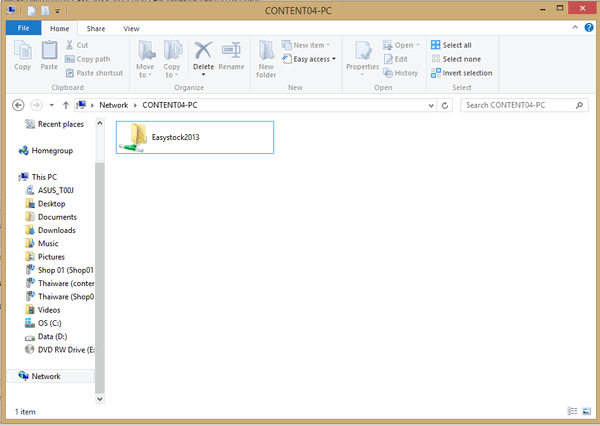Open the File menu tab
Viewport: 600px width, 426px height.
coord(23,28)
